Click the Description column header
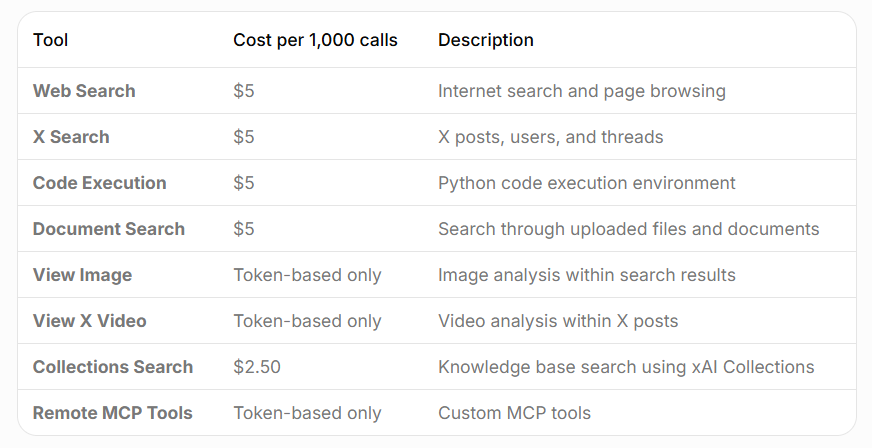 tap(485, 41)
